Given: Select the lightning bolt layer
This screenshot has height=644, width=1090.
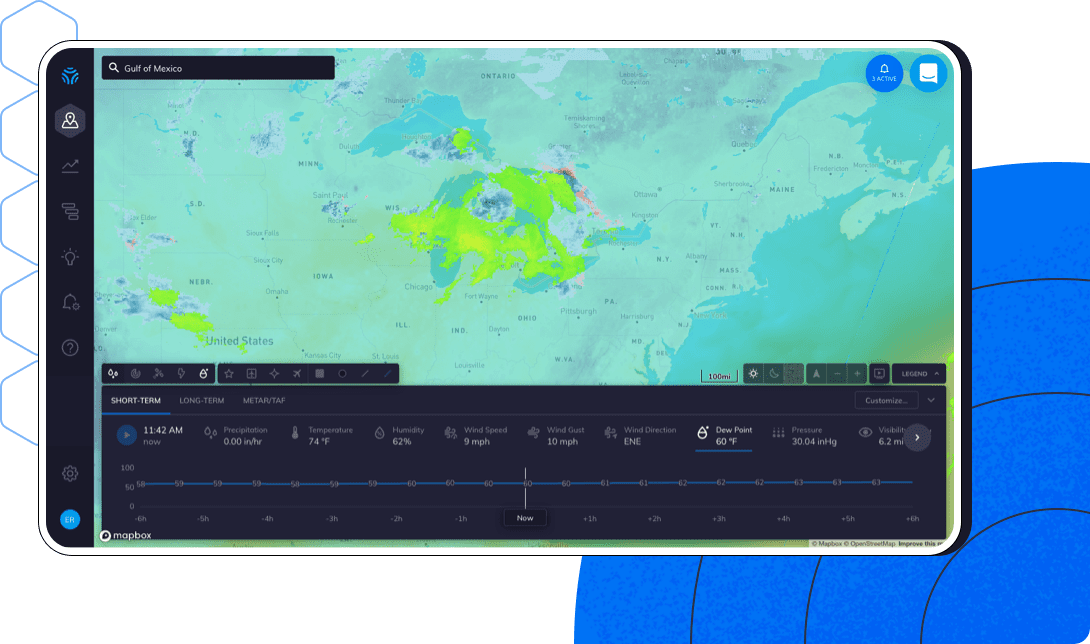Looking at the screenshot, I should (181, 374).
